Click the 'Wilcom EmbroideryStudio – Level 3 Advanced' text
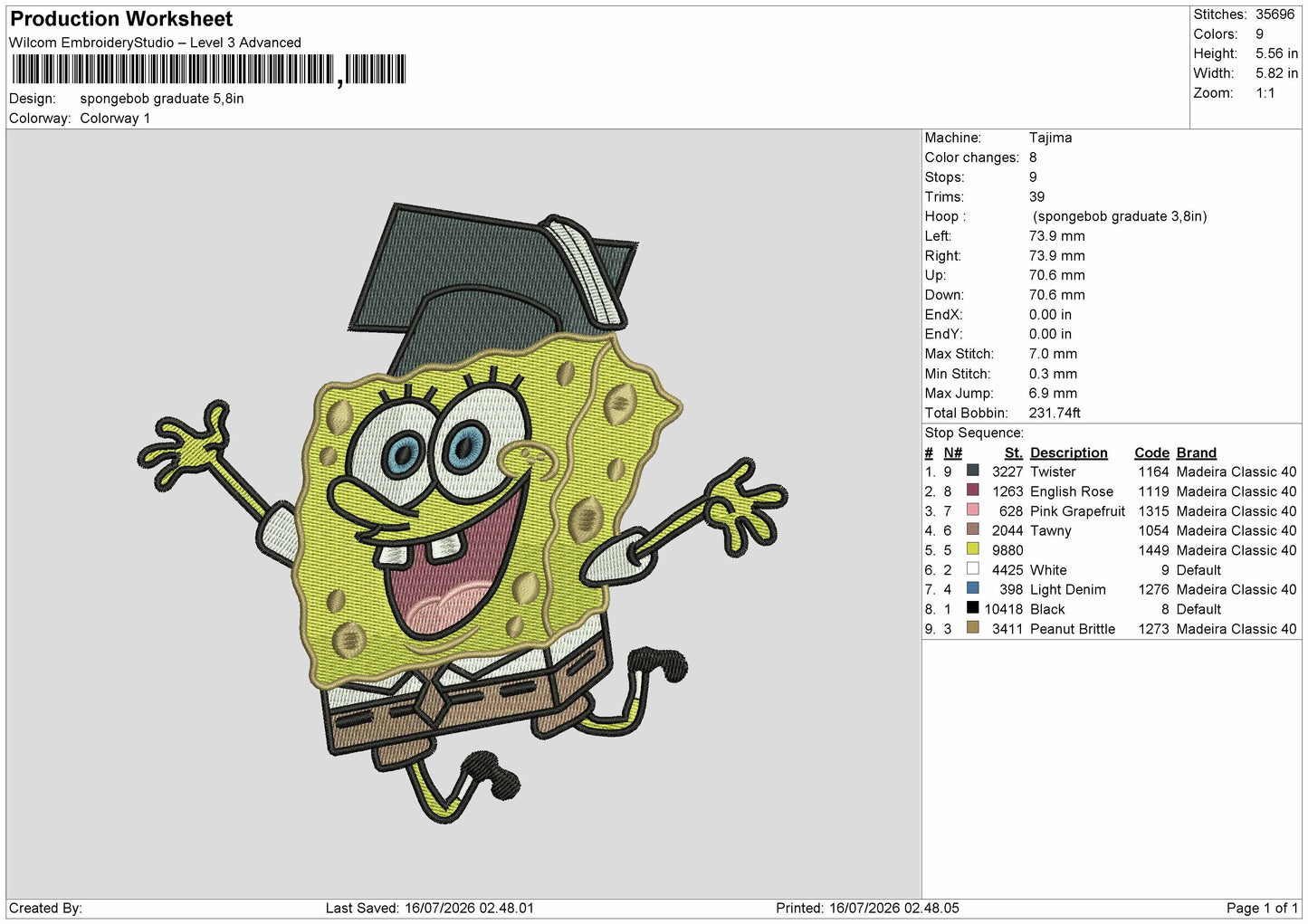1308x924 pixels. point(155,43)
